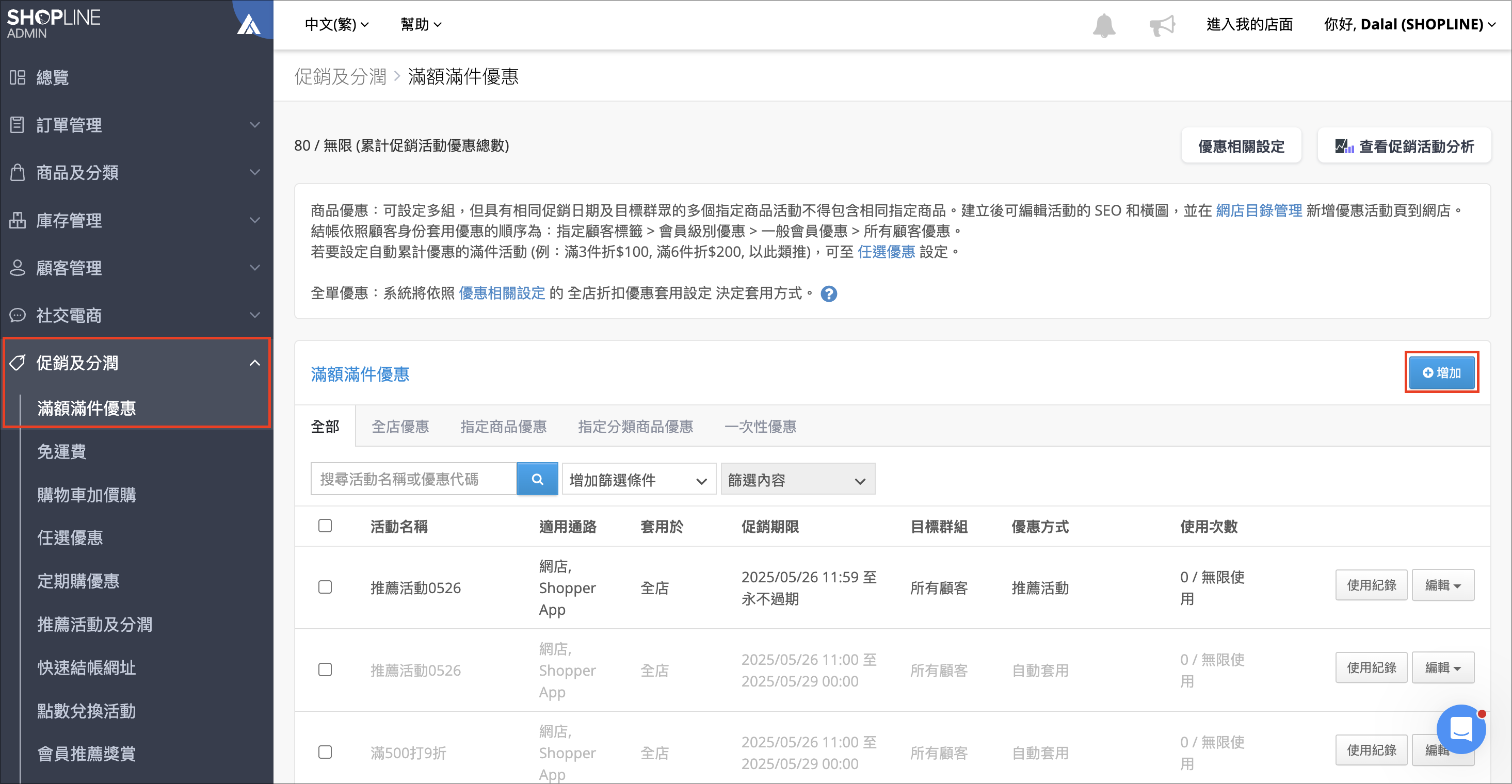Switch to the 指定分類商品優惠 tab

636,427
